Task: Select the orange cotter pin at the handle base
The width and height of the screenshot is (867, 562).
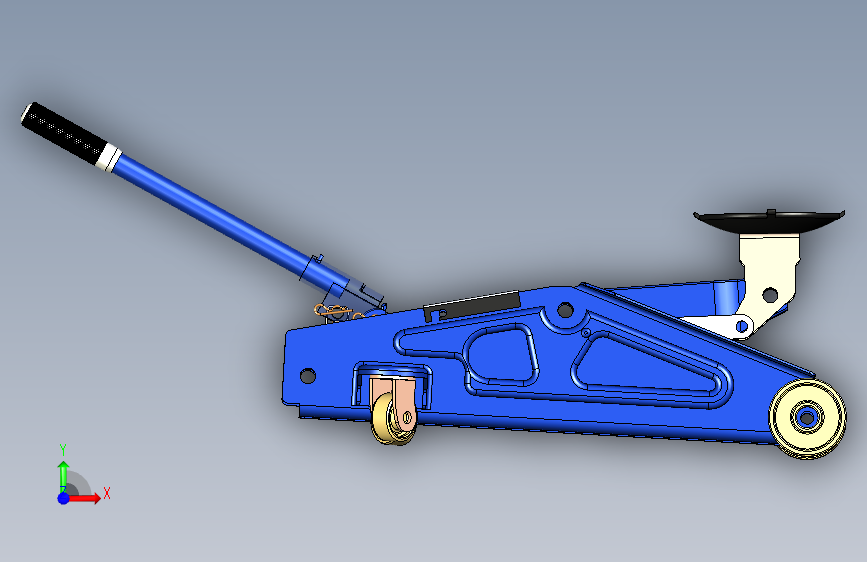Action: pyautogui.click(x=333, y=312)
